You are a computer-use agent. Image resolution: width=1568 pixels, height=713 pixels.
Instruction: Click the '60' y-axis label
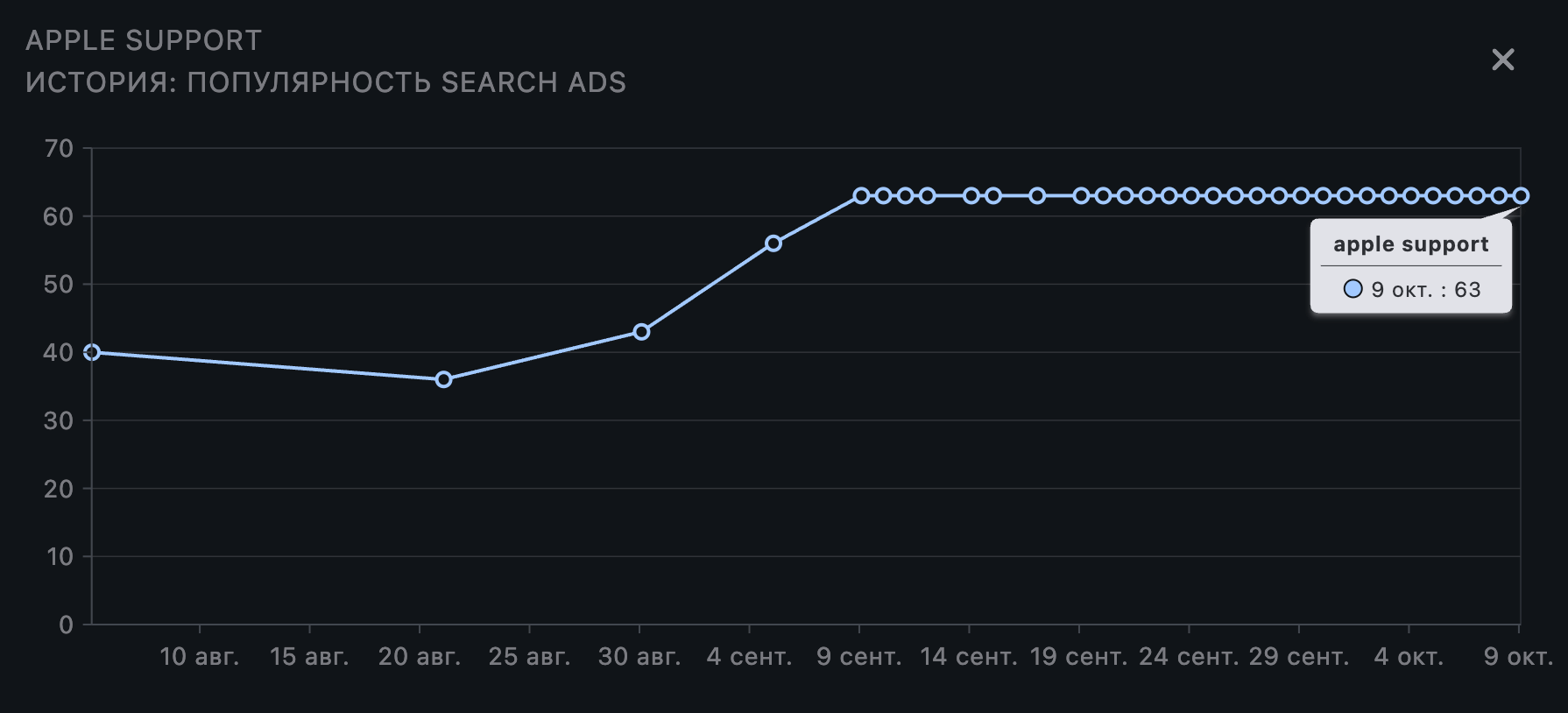click(59, 217)
